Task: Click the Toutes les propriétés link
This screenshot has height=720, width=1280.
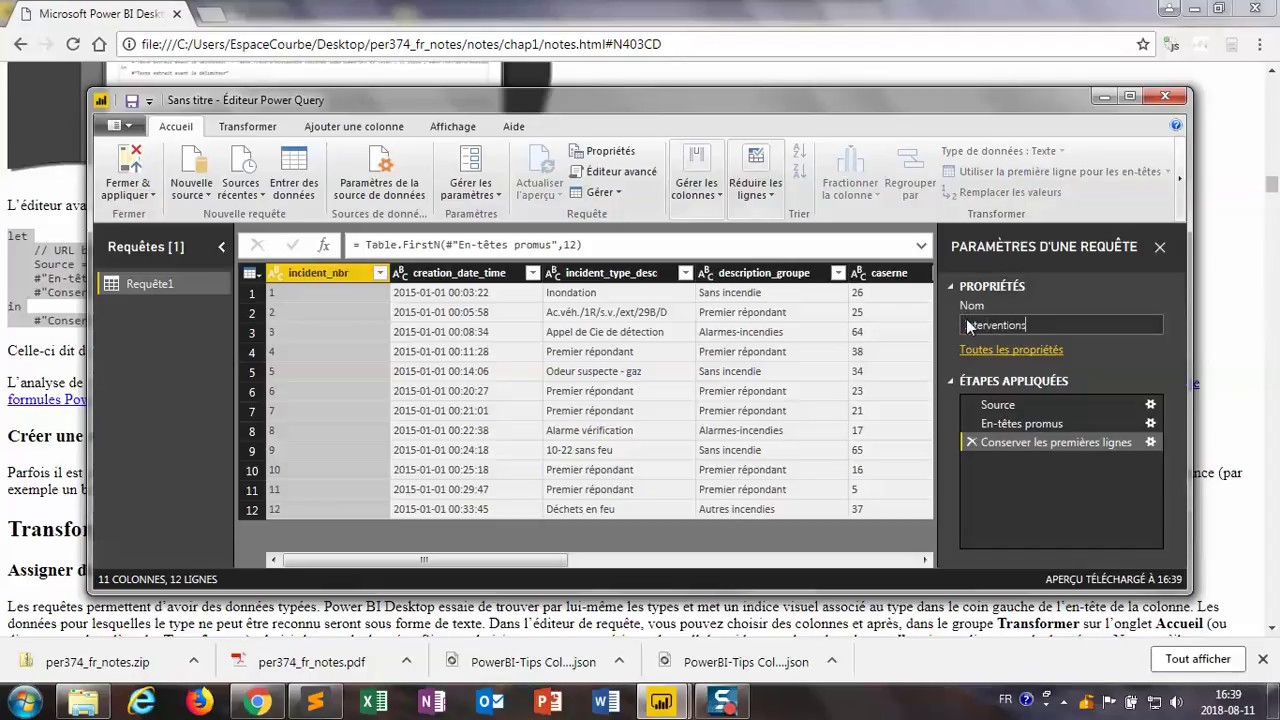Action: [1011, 350]
